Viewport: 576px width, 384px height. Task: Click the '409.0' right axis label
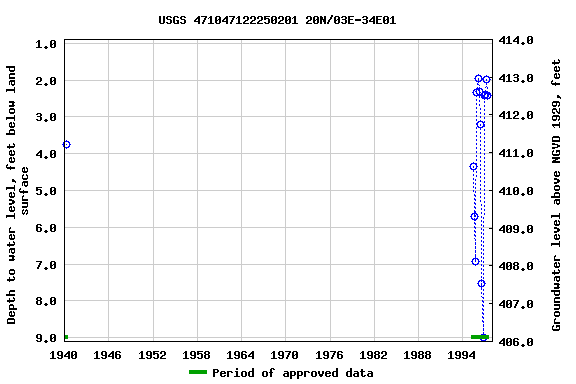516,229
